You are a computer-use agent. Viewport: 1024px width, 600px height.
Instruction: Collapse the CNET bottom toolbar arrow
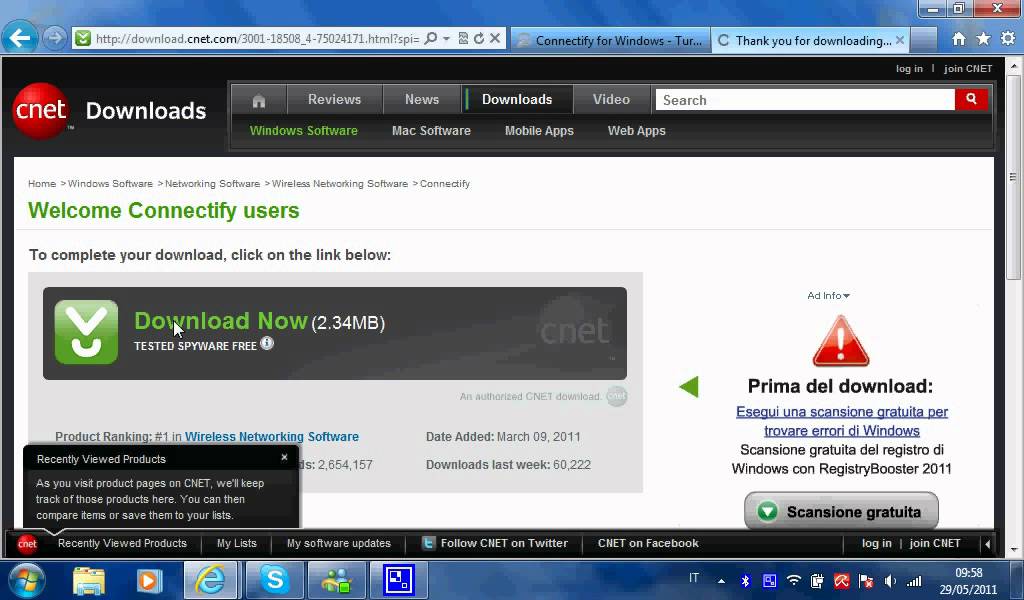pyautogui.click(x=987, y=543)
